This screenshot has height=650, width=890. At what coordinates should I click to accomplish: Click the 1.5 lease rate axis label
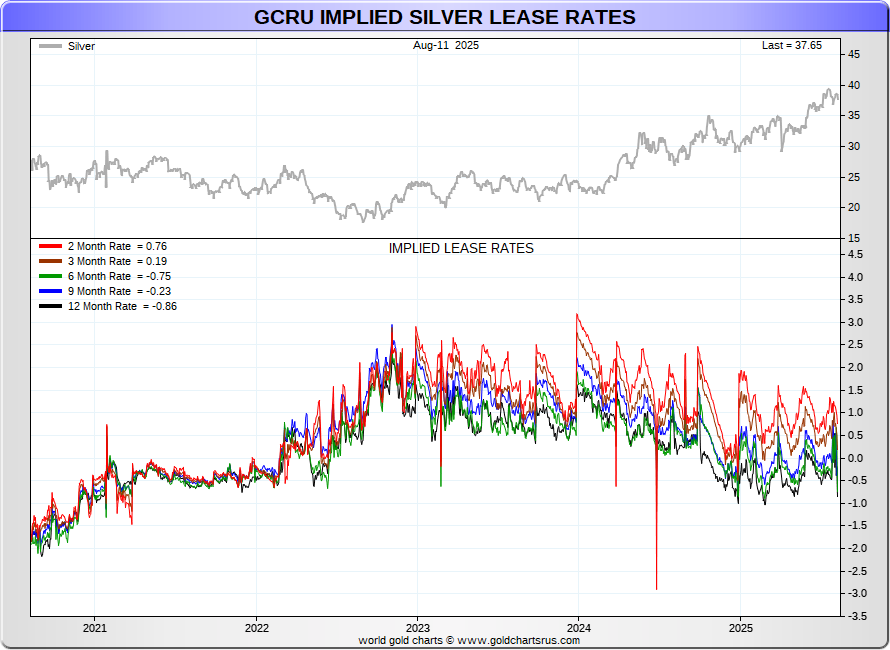855,390
